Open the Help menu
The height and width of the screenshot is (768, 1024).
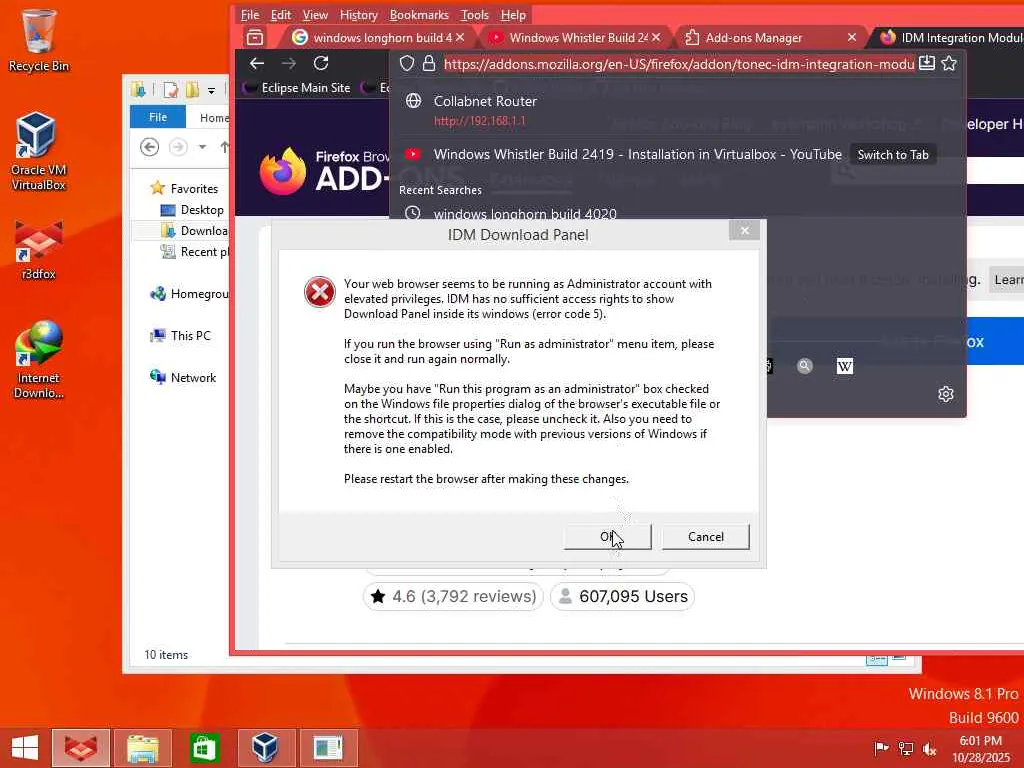[x=513, y=15]
